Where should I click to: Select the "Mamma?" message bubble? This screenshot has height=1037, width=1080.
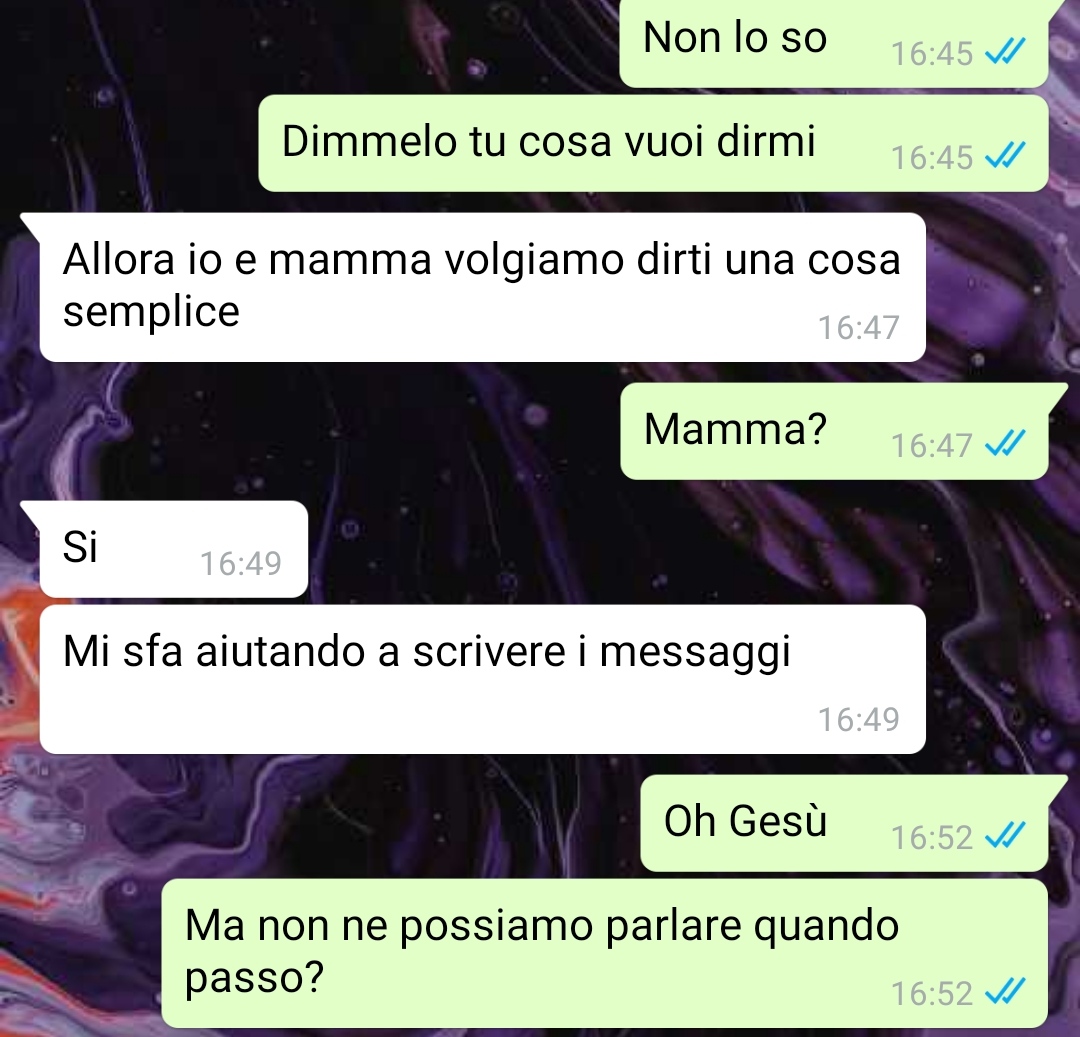pyautogui.click(x=834, y=432)
